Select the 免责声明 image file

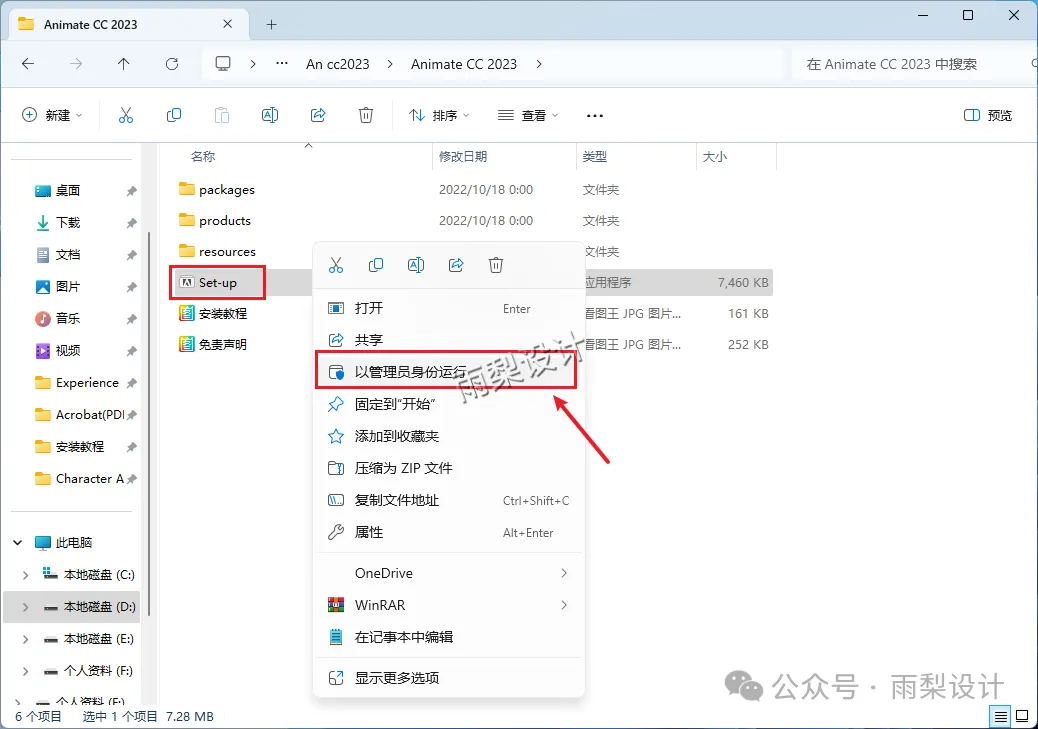(x=213, y=344)
